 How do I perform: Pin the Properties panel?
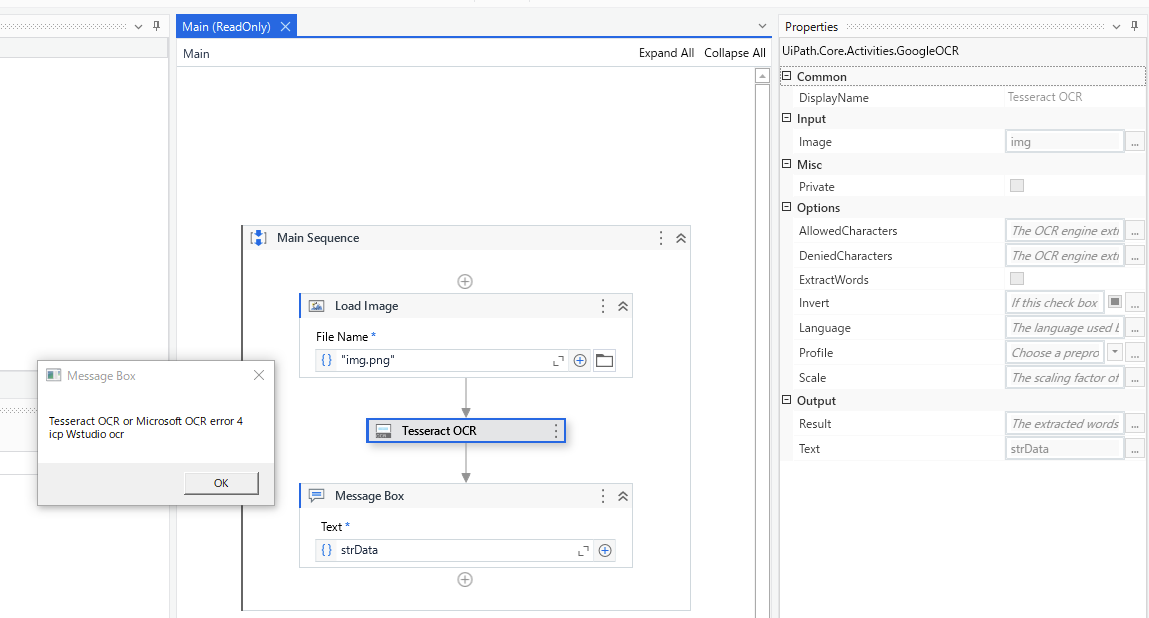click(x=1134, y=26)
